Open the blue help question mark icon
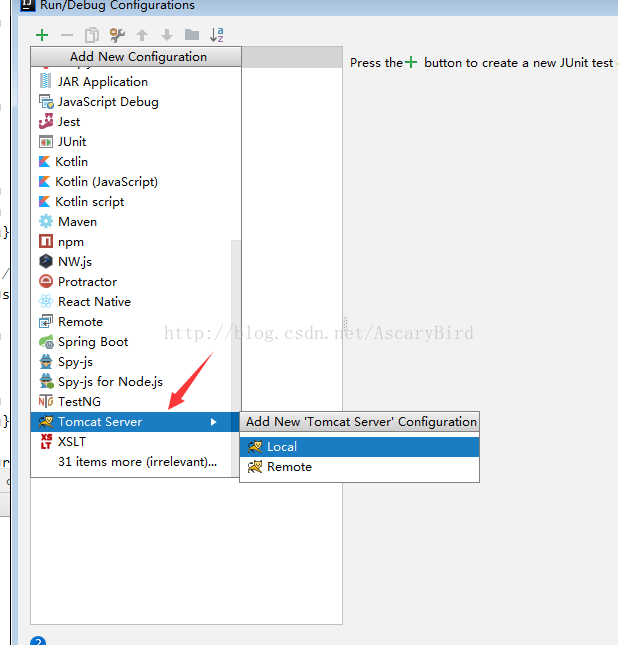This screenshot has width=618, height=645. [38, 641]
